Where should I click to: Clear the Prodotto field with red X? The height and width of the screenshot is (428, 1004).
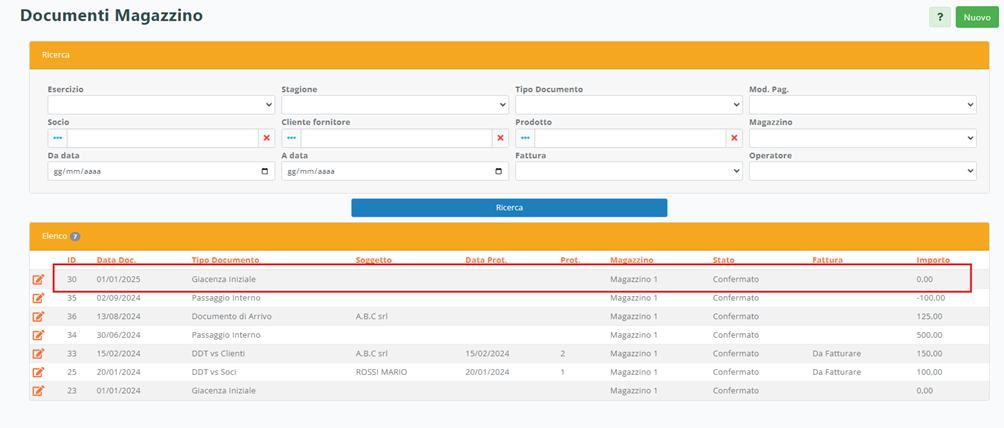pyautogui.click(x=734, y=138)
